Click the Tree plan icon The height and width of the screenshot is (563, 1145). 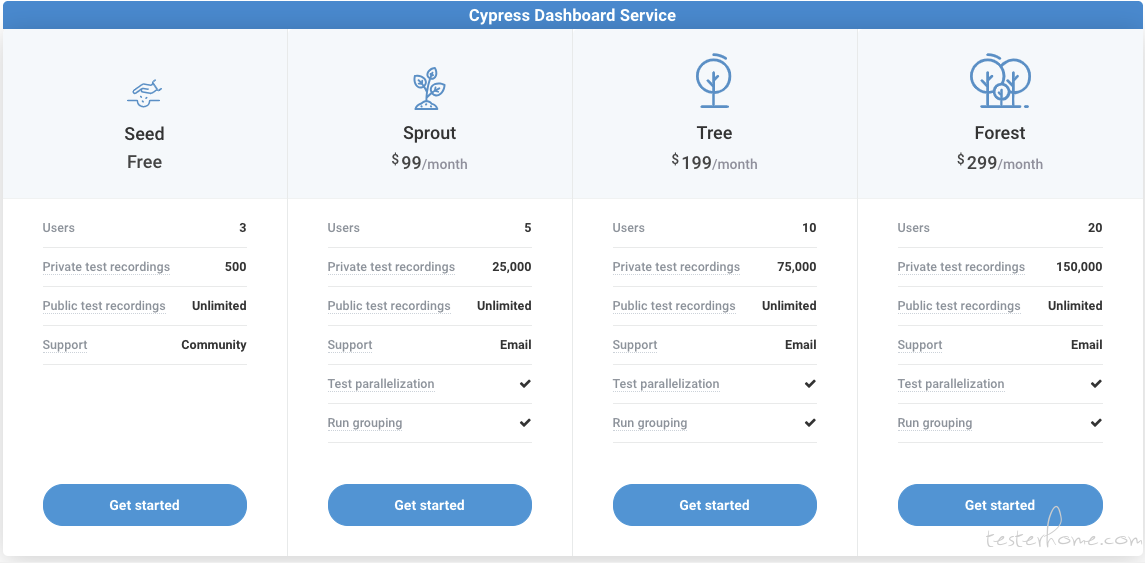[x=713, y=80]
